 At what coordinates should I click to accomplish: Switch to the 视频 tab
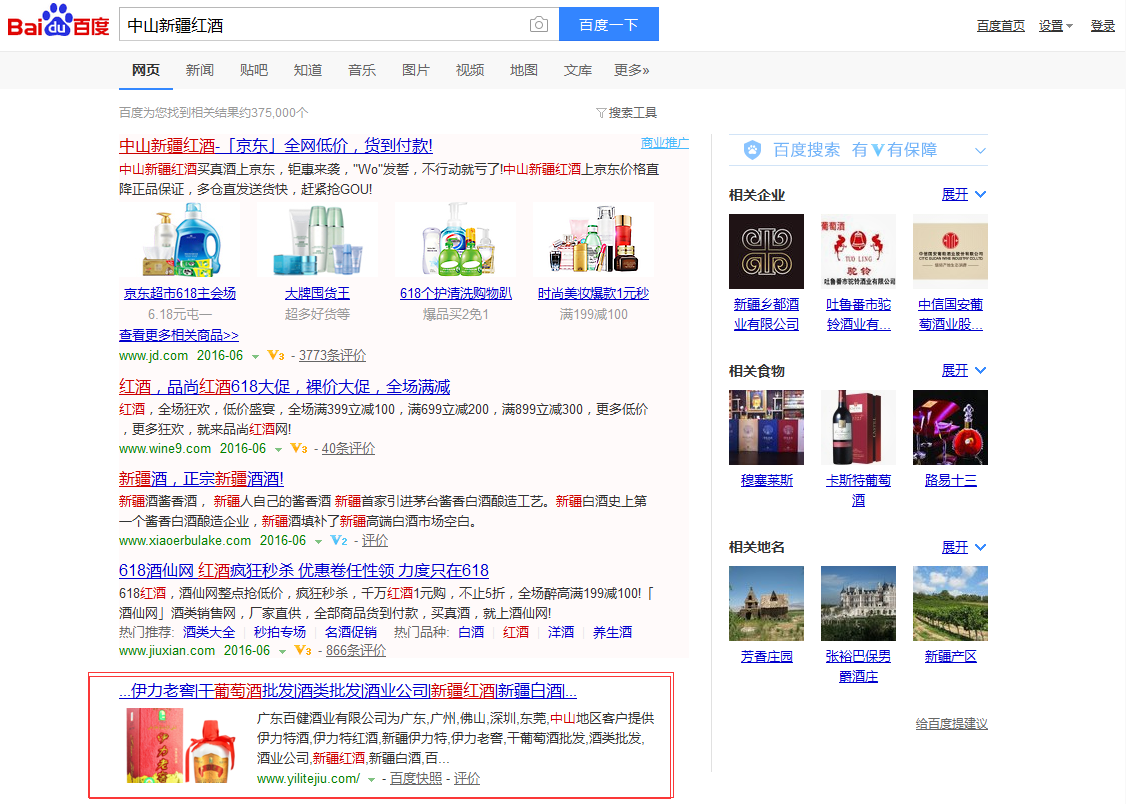470,70
